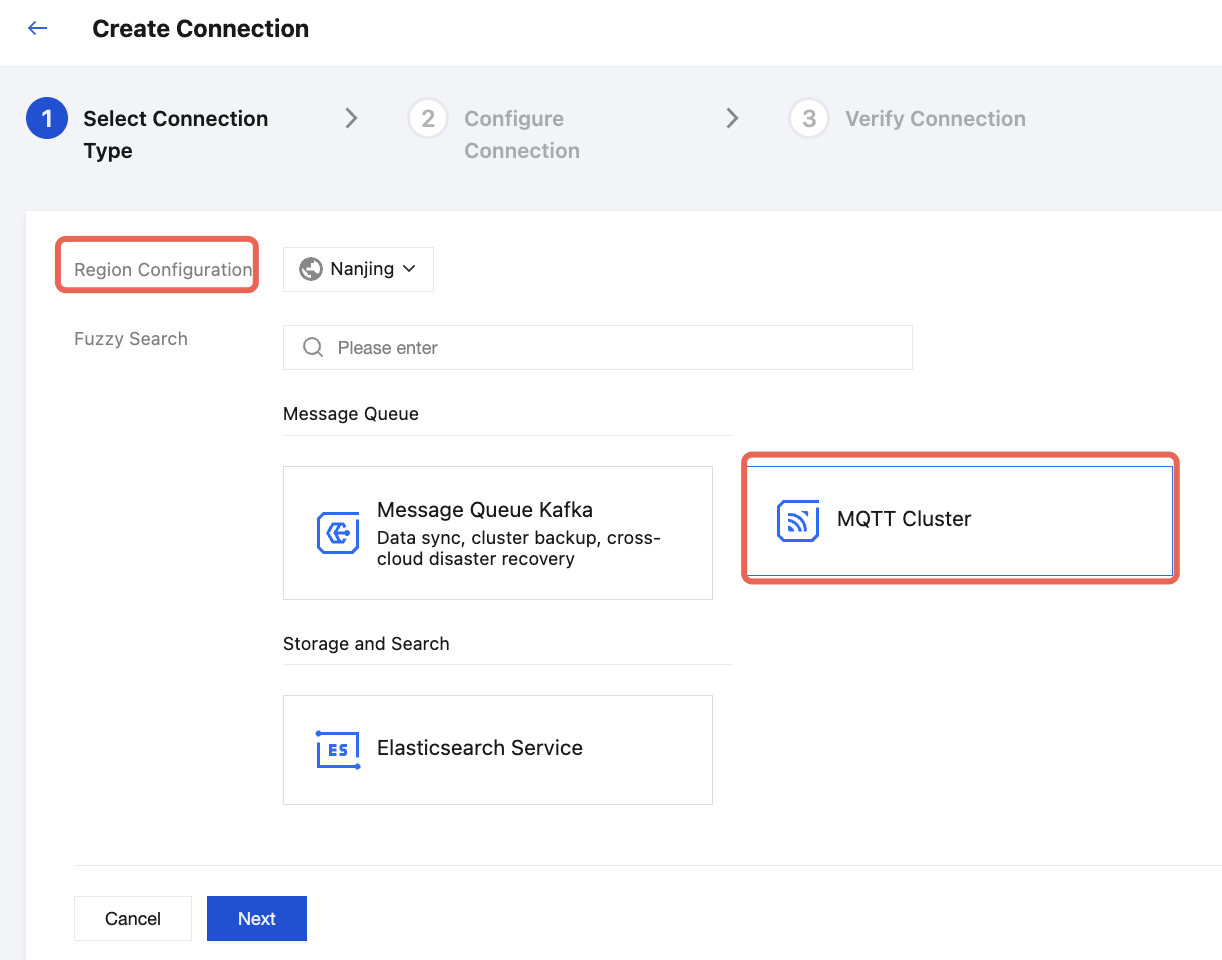The height and width of the screenshot is (960, 1222).
Task: Click the Kafka logo icon
Action: [337, 533]
